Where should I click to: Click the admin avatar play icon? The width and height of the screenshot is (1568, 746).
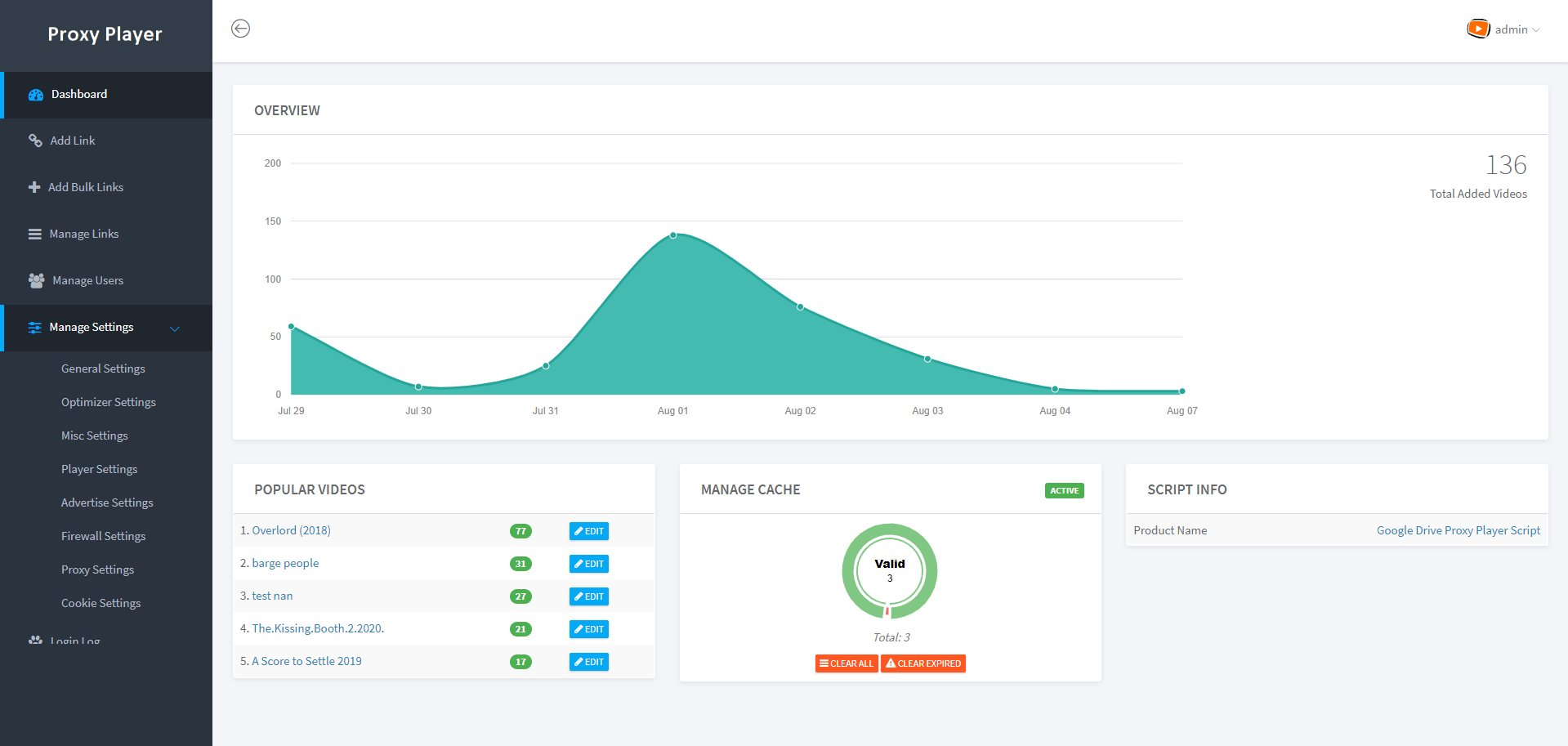tap(1477, 29)
